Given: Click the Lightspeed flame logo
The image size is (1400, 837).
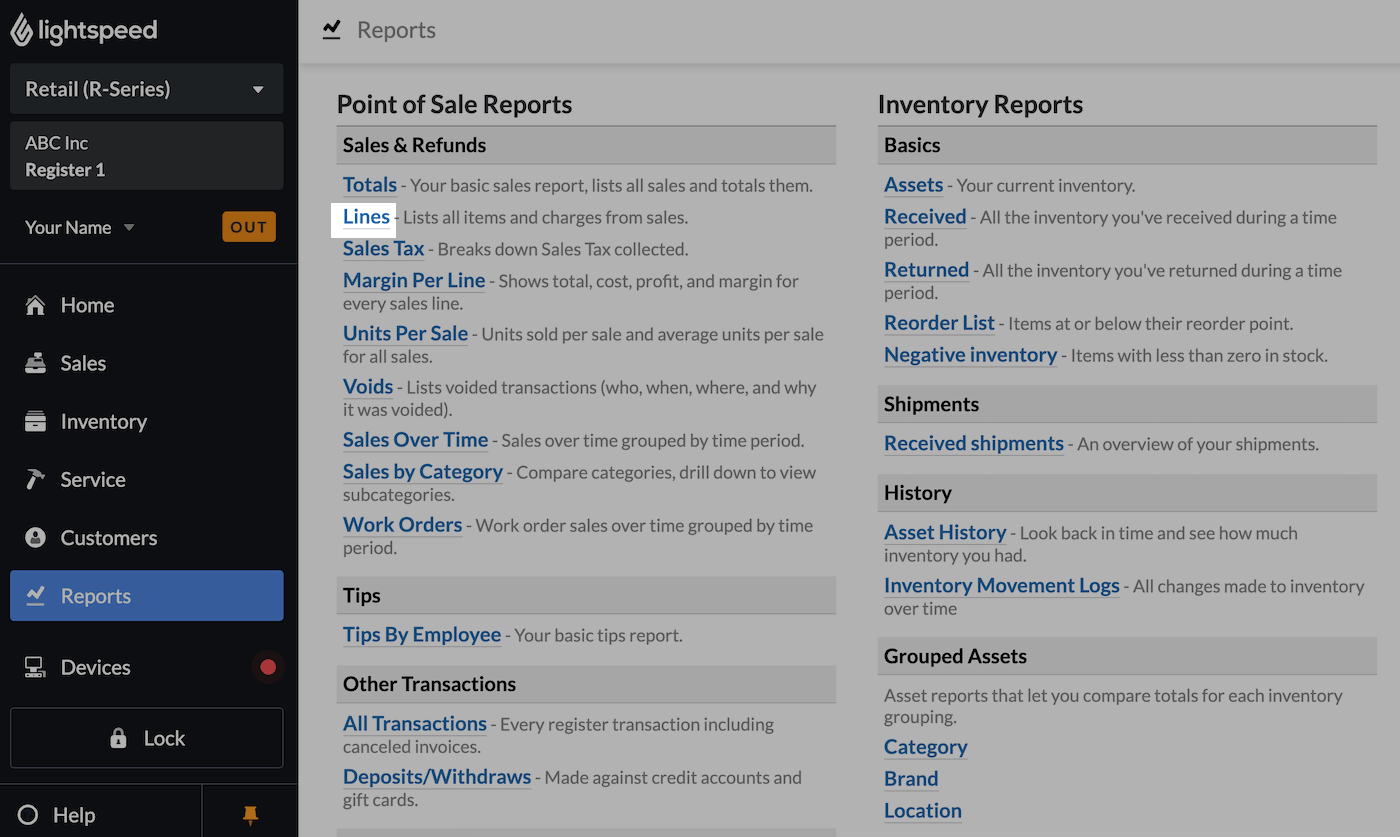Looking at the screenshot, I should (x=21, y=30).
